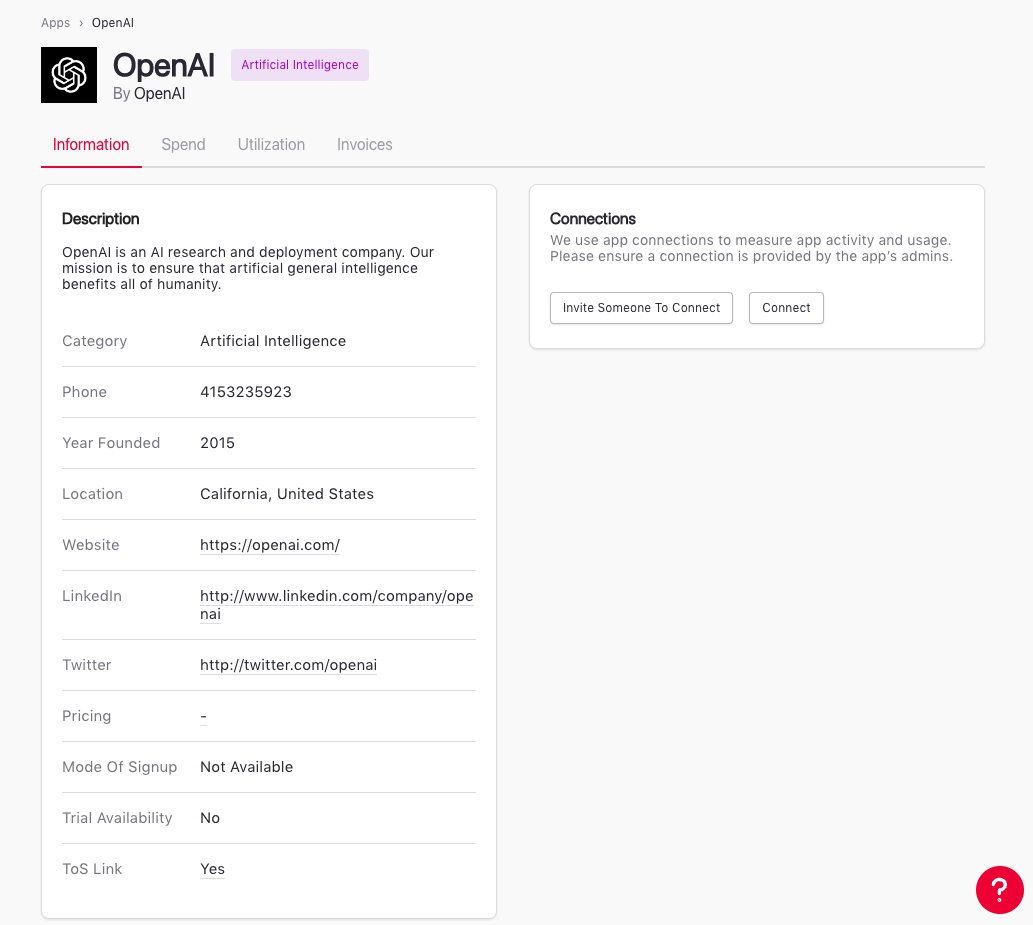
Task: Open the ToS Link Yes value
Action: tap(212, 869)
